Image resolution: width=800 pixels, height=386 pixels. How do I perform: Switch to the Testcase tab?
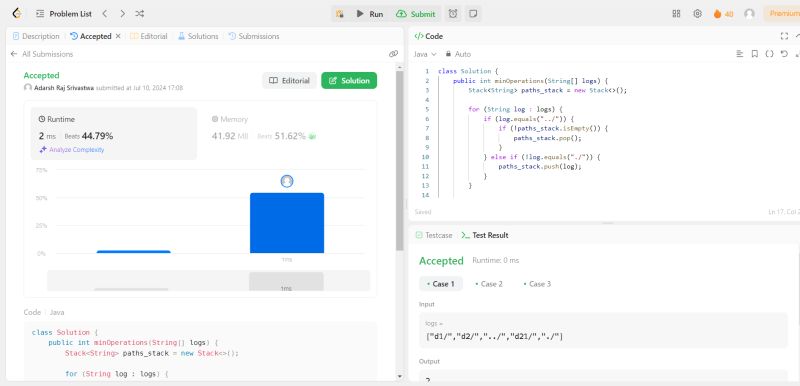coord(434,235)
